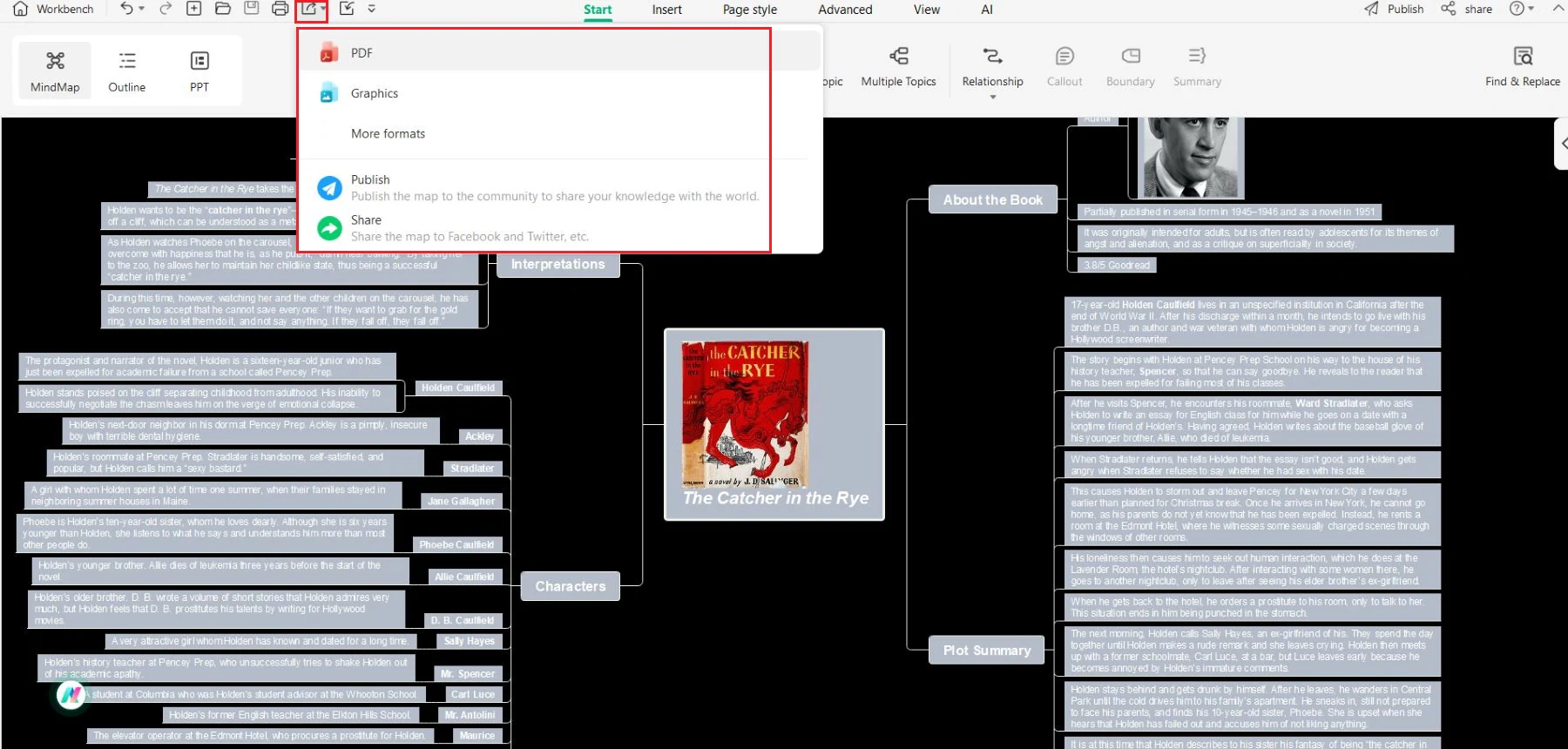This screenshot has width=1568, height=749.
Task: Select the Ackley subtopic
Action: pos(480,436)
